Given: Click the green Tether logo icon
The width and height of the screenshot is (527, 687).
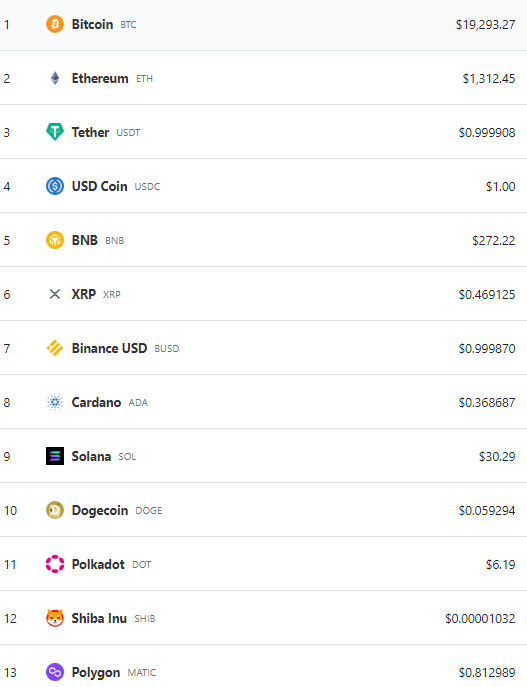Looking at the screenshot, I should (55, 132).
